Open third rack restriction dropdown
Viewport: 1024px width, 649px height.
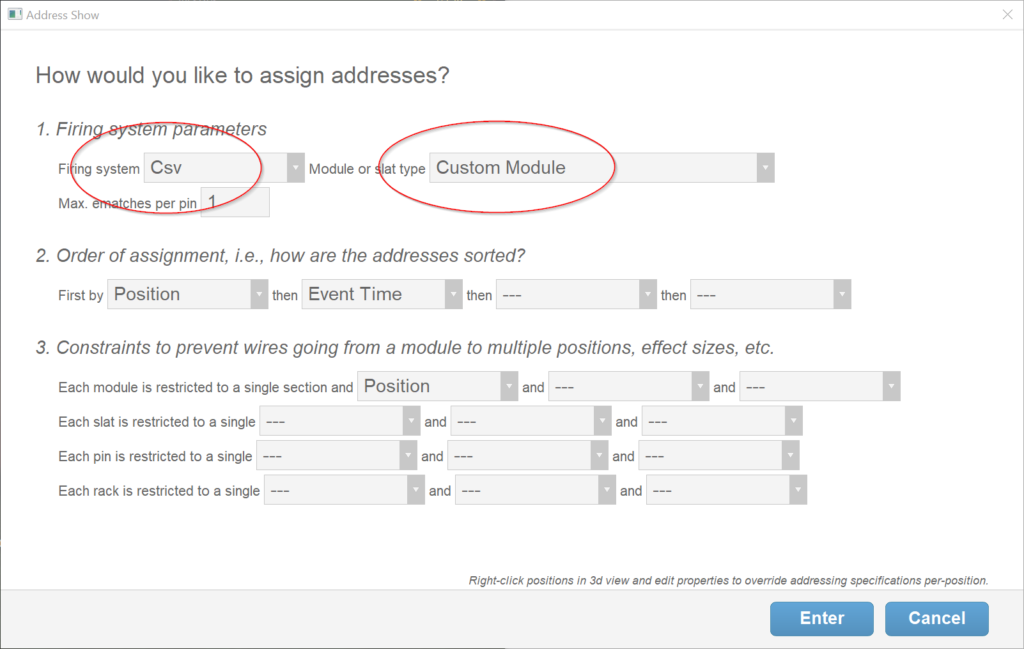(726, 491)
